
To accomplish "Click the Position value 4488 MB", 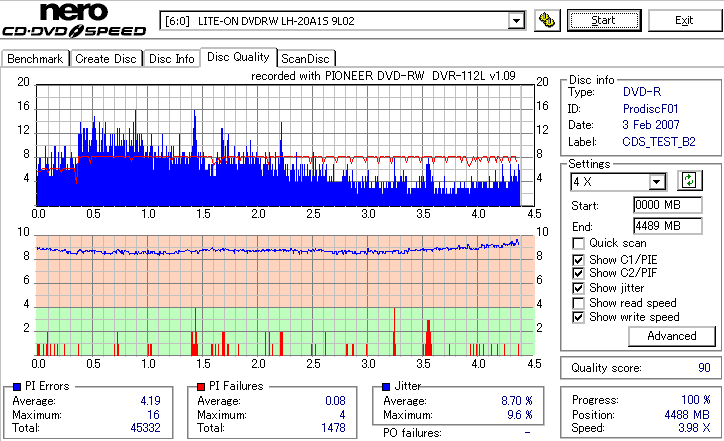I will (x=688, y=415).
